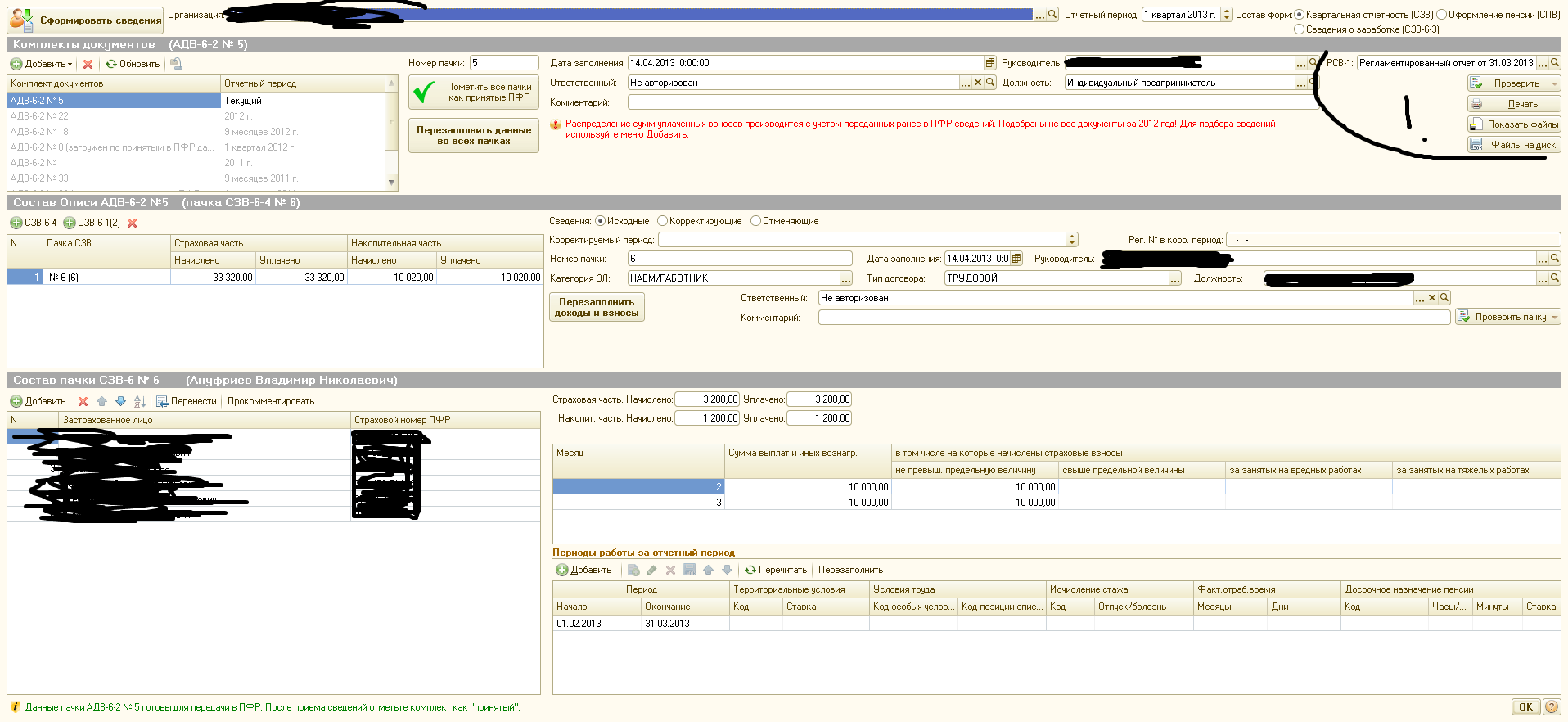1568x722 pixels.
Task: Refresh the list with Обновить
Action: pyautogui.click(x=132, y=64)
